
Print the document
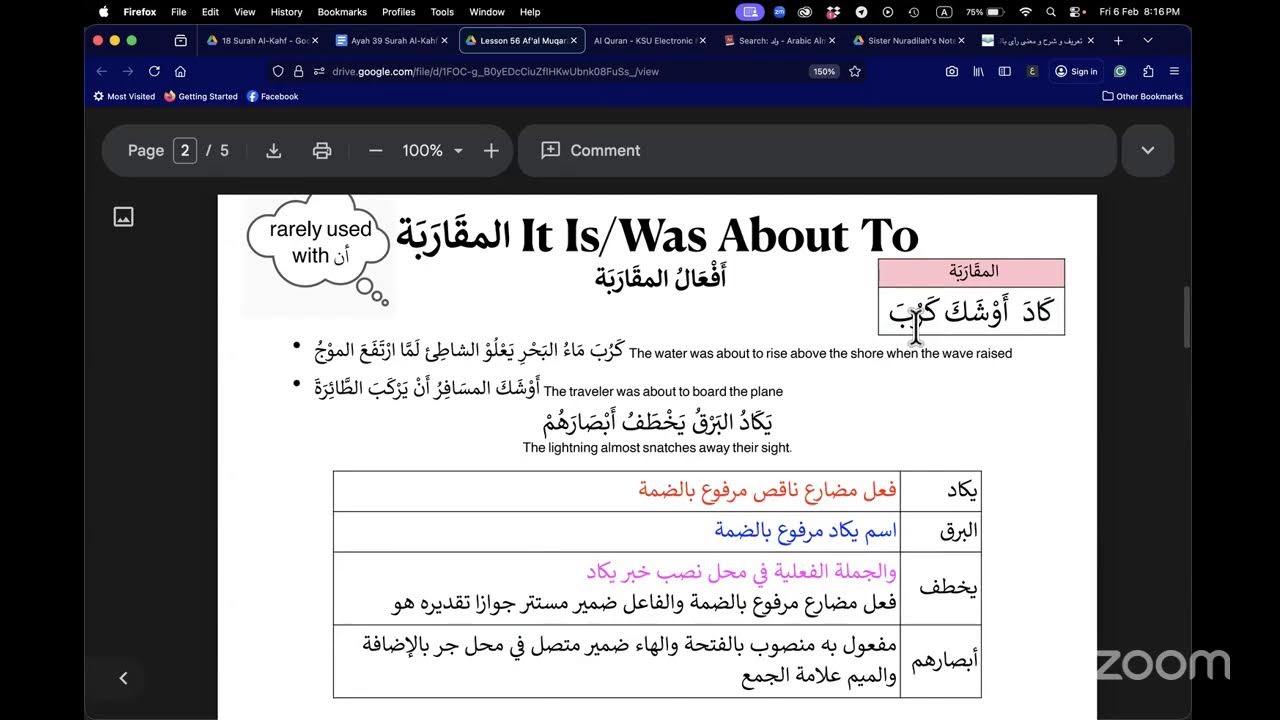tap(322, 150)
